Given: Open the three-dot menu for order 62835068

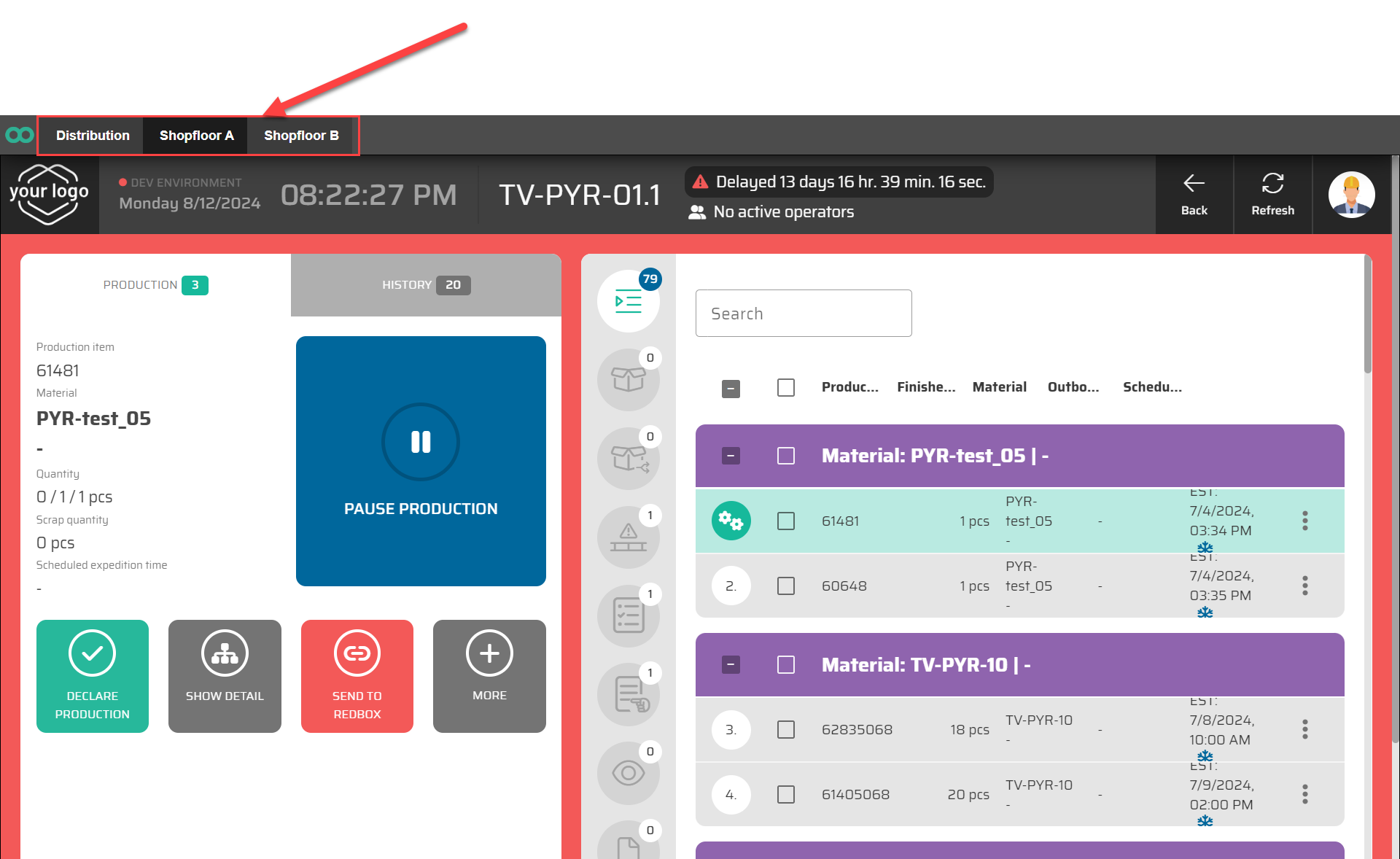Looking at the screenshot, I should tap(1304, 729).
